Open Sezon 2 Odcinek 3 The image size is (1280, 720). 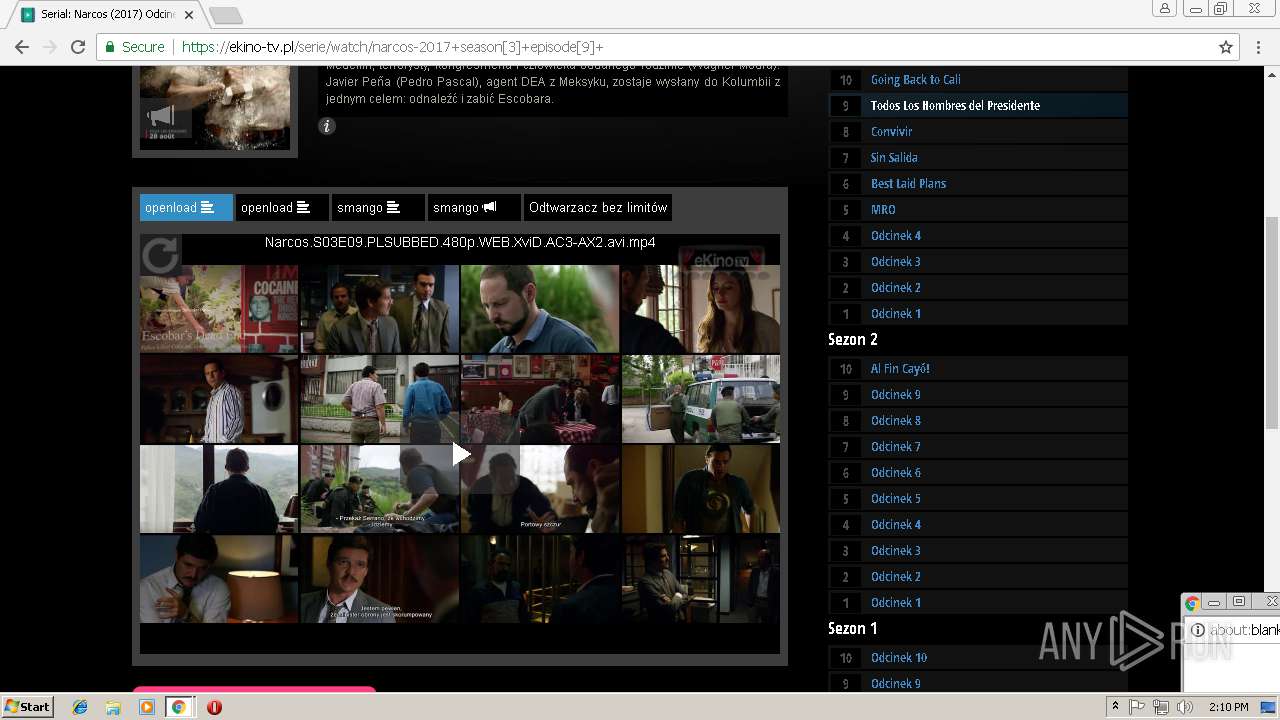tap(896, 550)
